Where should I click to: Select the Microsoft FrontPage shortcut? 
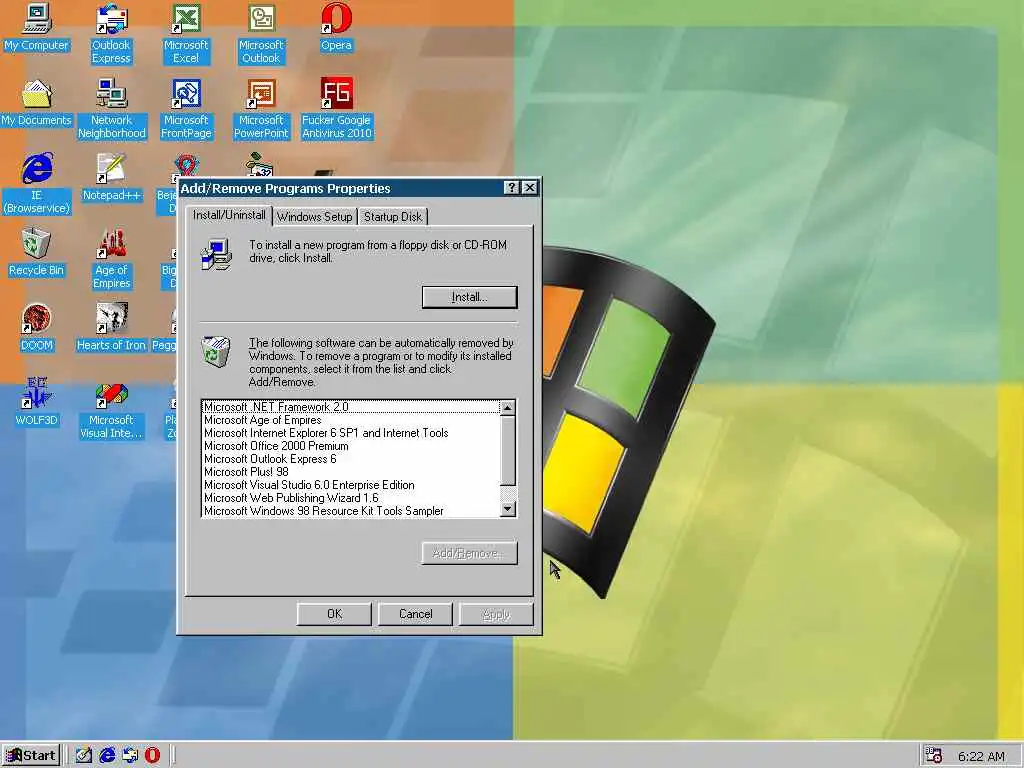186,109
